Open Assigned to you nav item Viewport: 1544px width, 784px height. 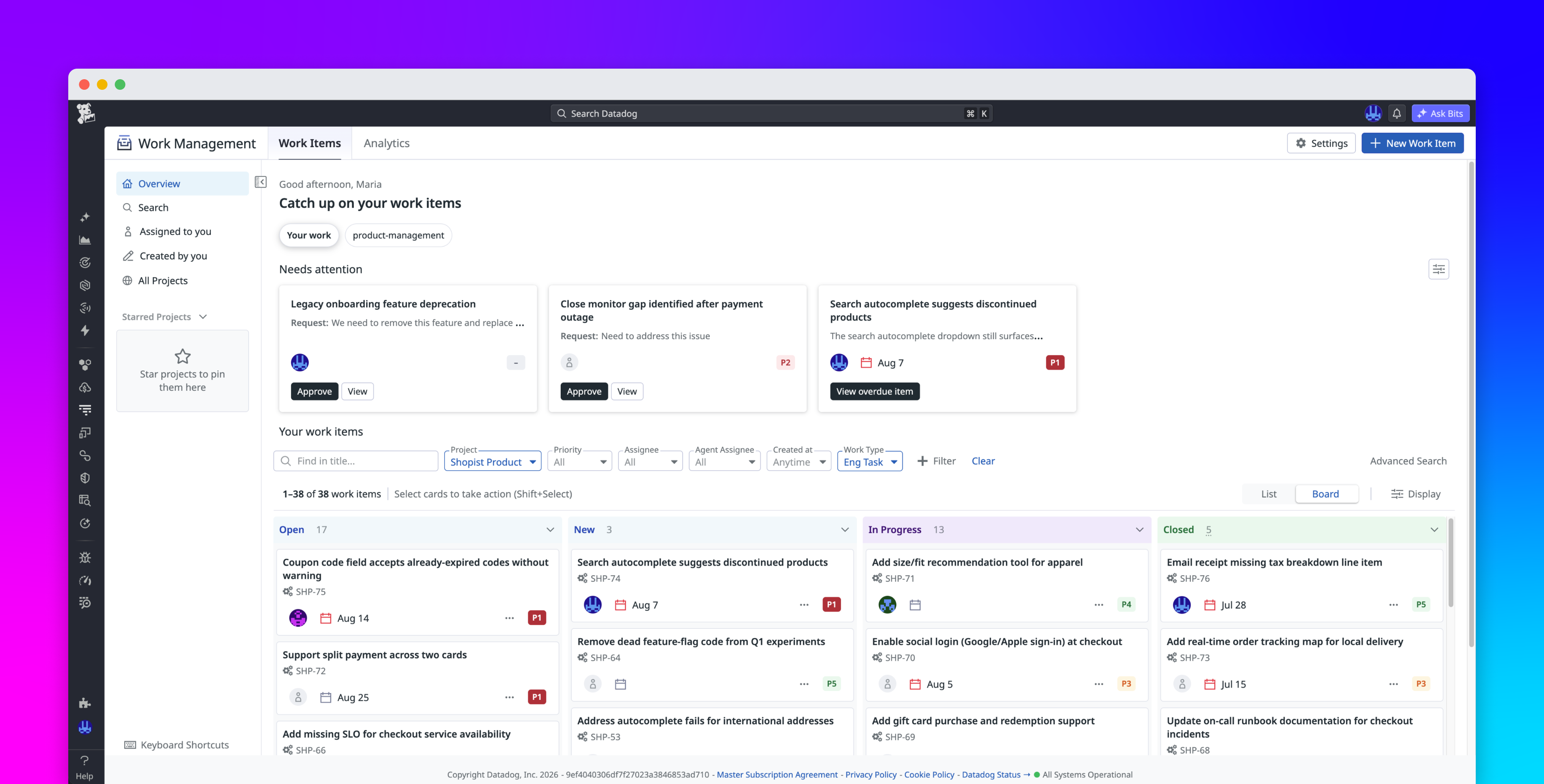182,232
